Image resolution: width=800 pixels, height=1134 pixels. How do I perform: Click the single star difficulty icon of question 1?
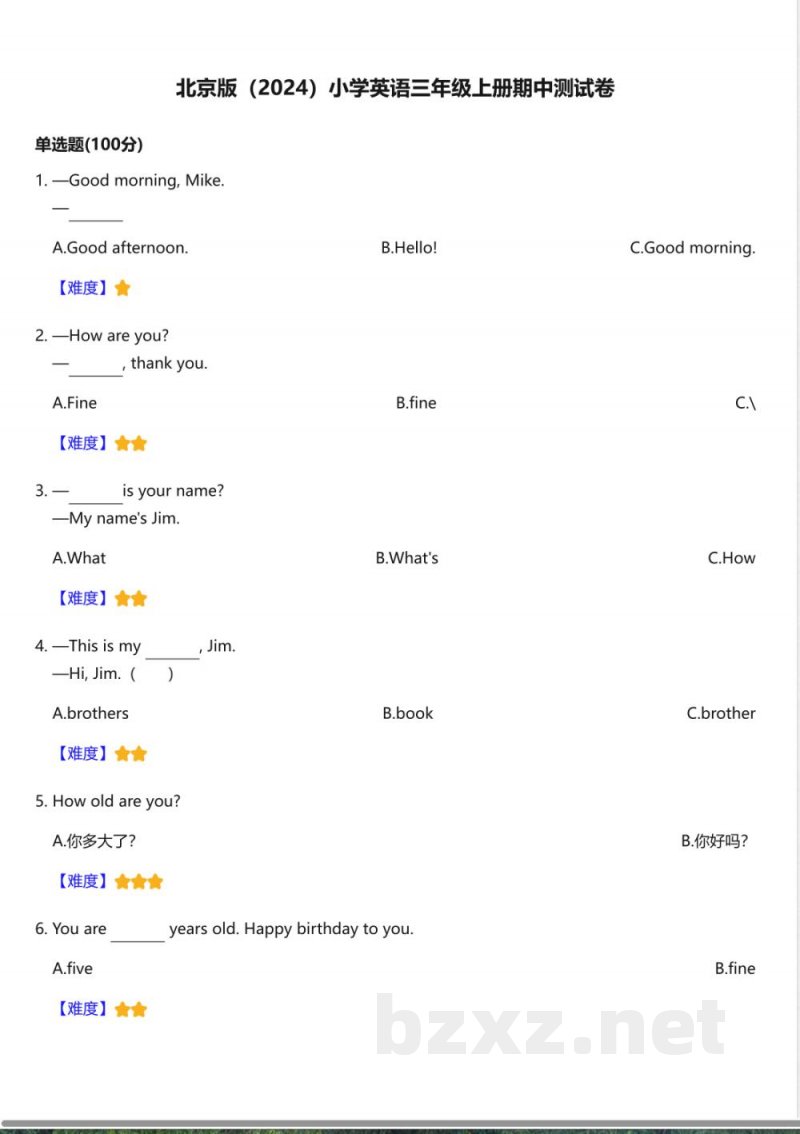[x=122, y=288]
